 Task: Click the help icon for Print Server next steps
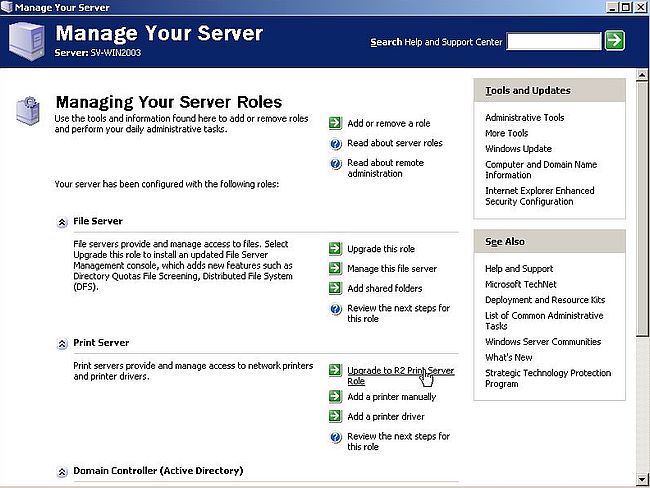pyautogui.click(x=335, y=437)
